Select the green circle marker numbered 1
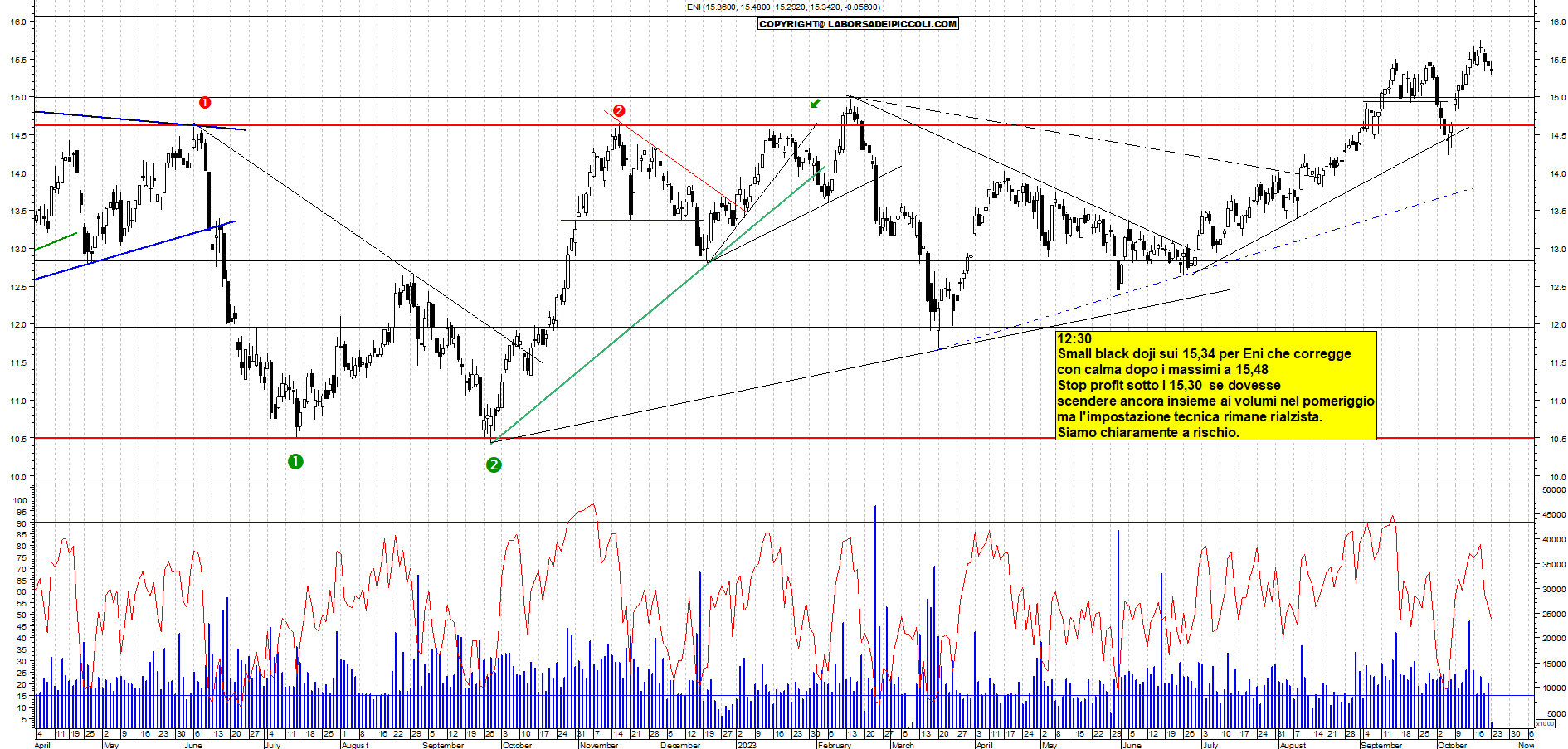This screenshot has height=749, width=1568. [295, 461]
